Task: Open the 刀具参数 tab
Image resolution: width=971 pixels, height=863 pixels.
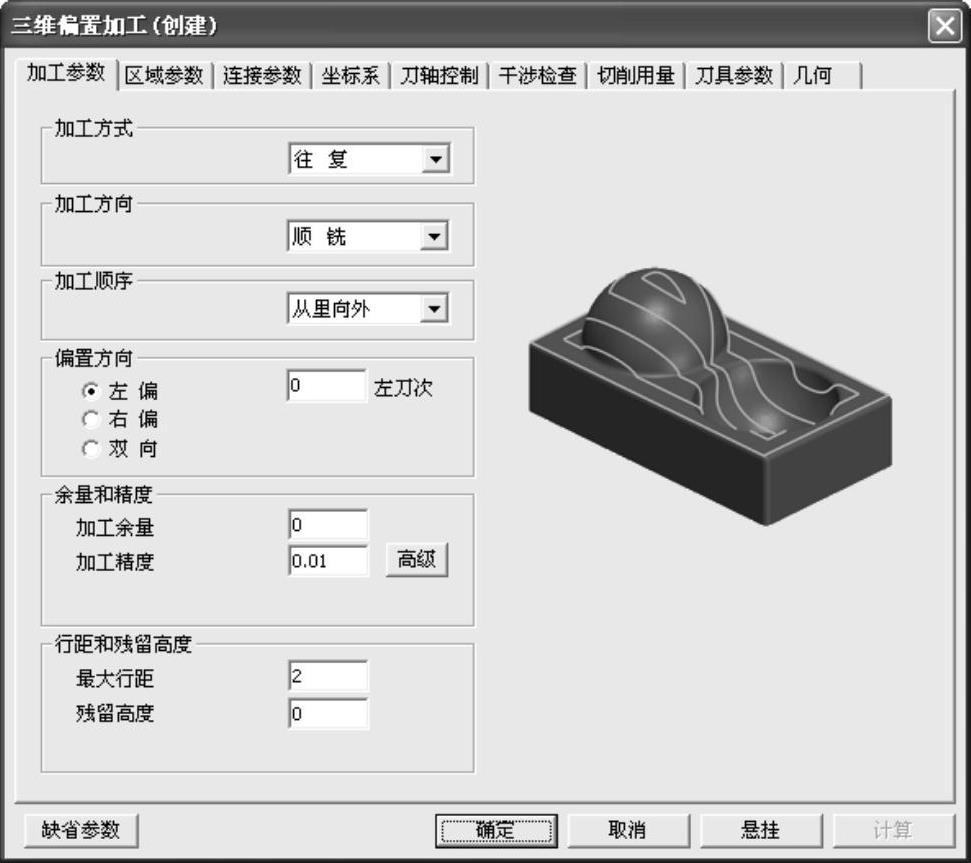Action: click(x=734, y=76)
